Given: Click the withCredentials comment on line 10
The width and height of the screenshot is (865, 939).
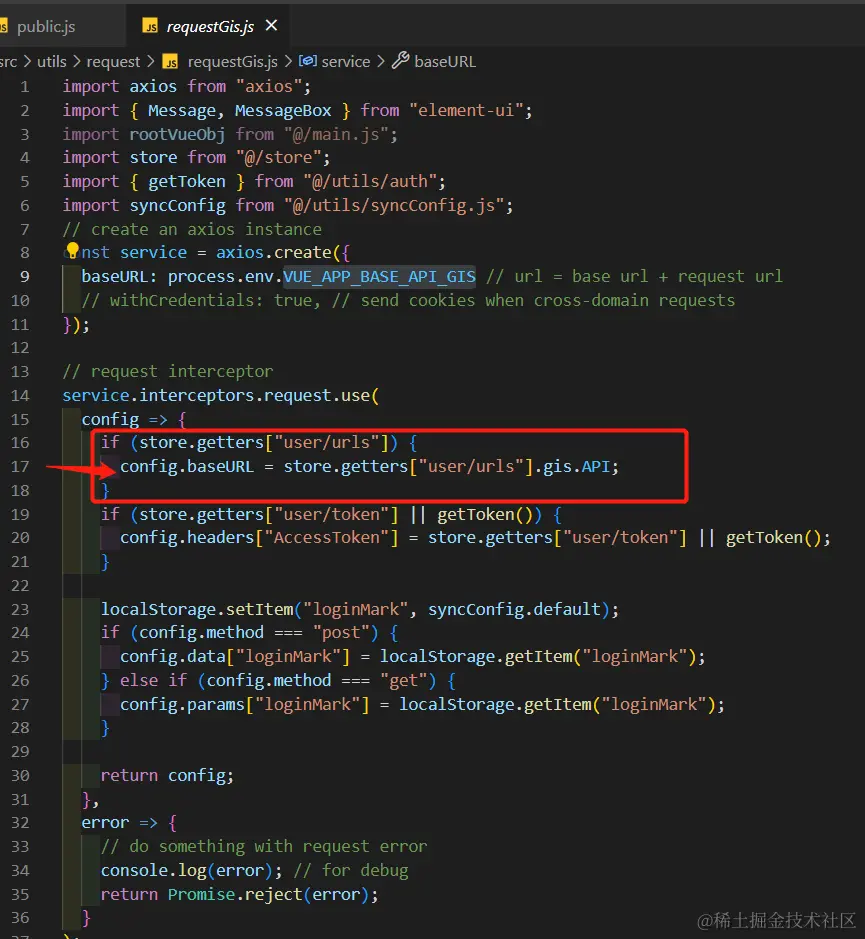Looking at the screenshot, I should (408, 301).
